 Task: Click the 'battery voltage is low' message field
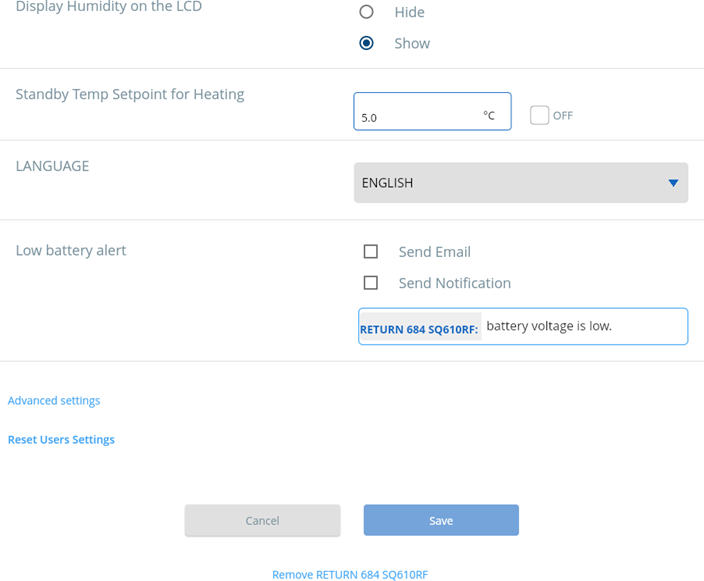click(x=583, y=326)
